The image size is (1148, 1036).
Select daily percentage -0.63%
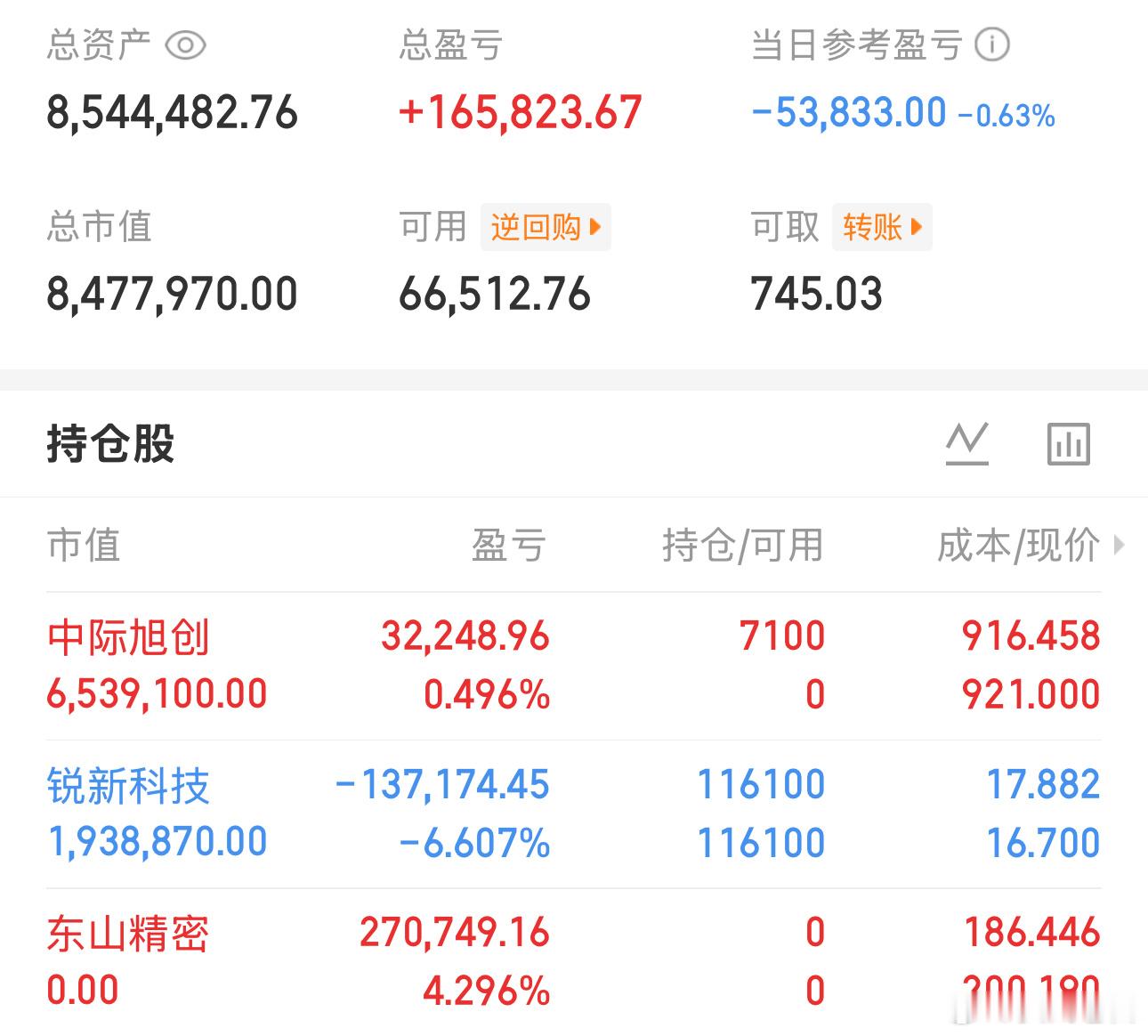(1007, 116)
